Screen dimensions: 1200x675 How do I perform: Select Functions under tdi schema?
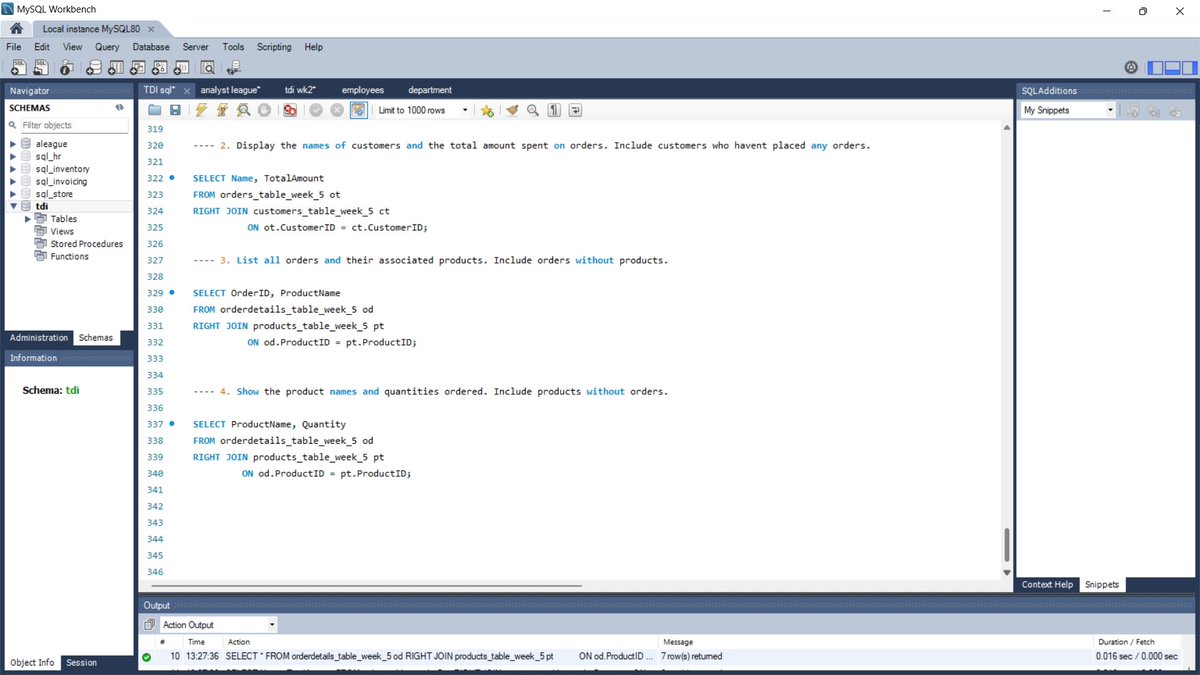69,256
